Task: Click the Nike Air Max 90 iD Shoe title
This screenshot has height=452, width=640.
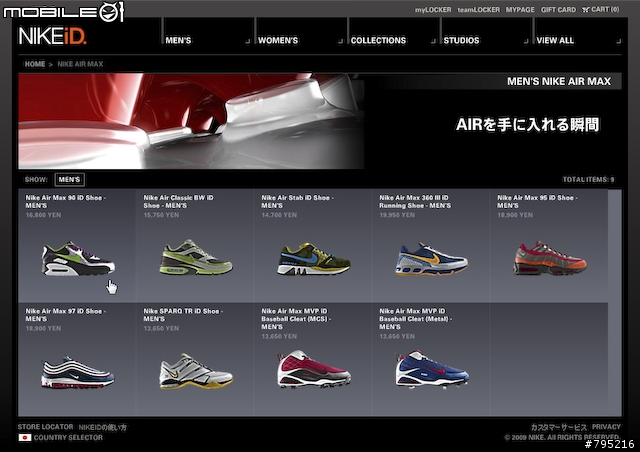Action: (x=66, y=202)
